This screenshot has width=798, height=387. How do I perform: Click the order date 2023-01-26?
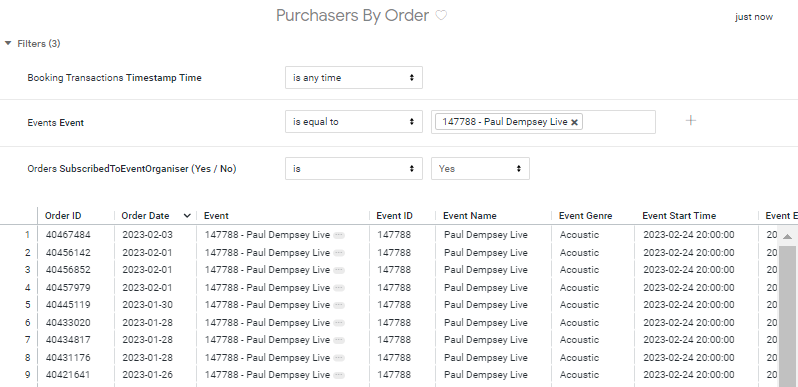(x=148, y=374)
